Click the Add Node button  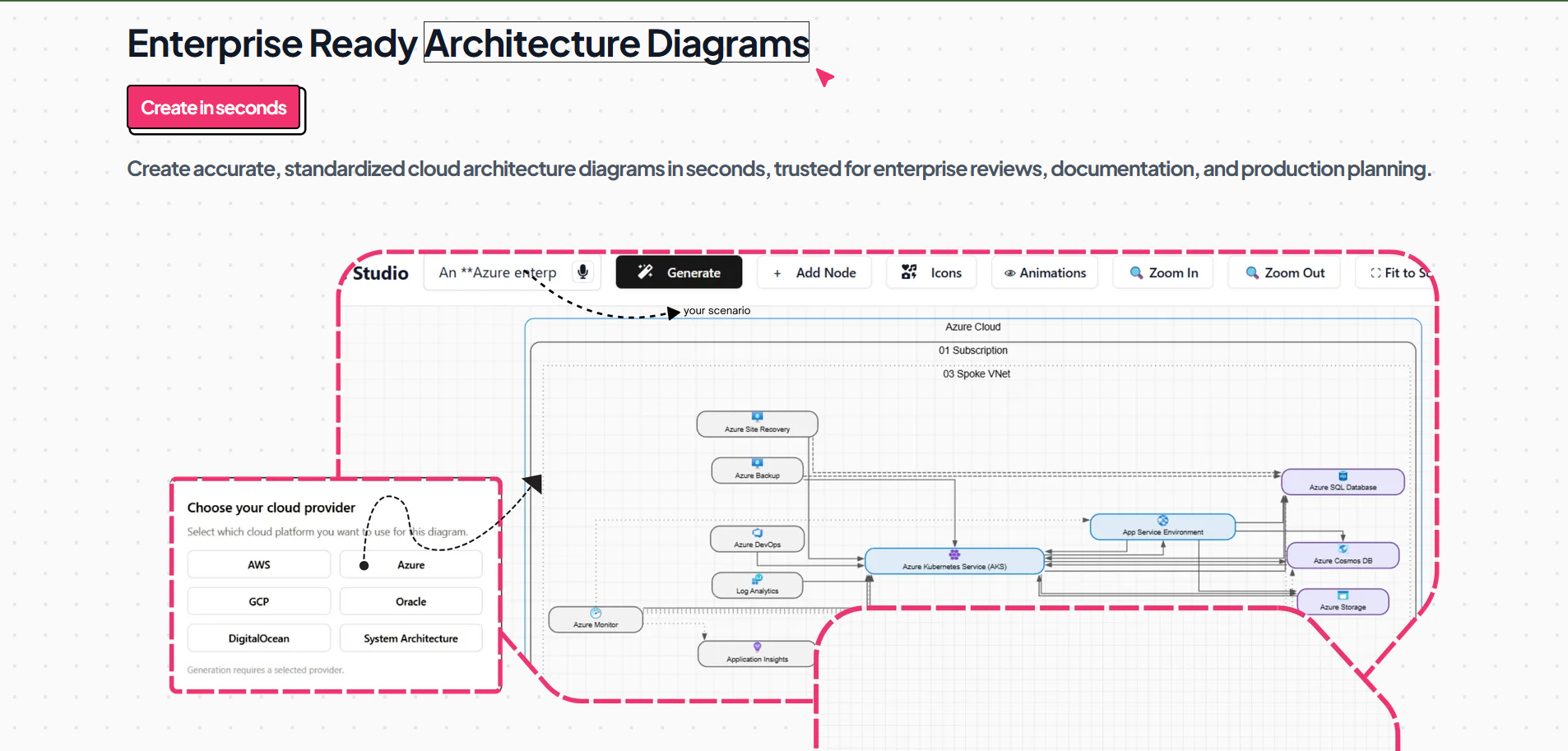point(813,271)
